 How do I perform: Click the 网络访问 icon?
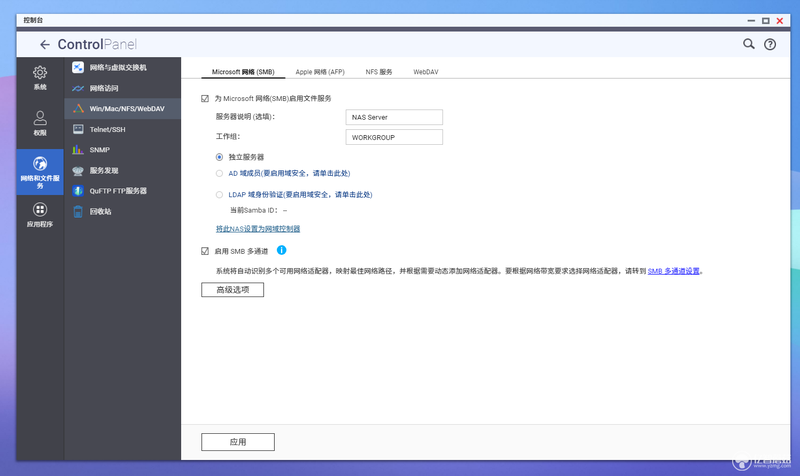coord(78,88)
